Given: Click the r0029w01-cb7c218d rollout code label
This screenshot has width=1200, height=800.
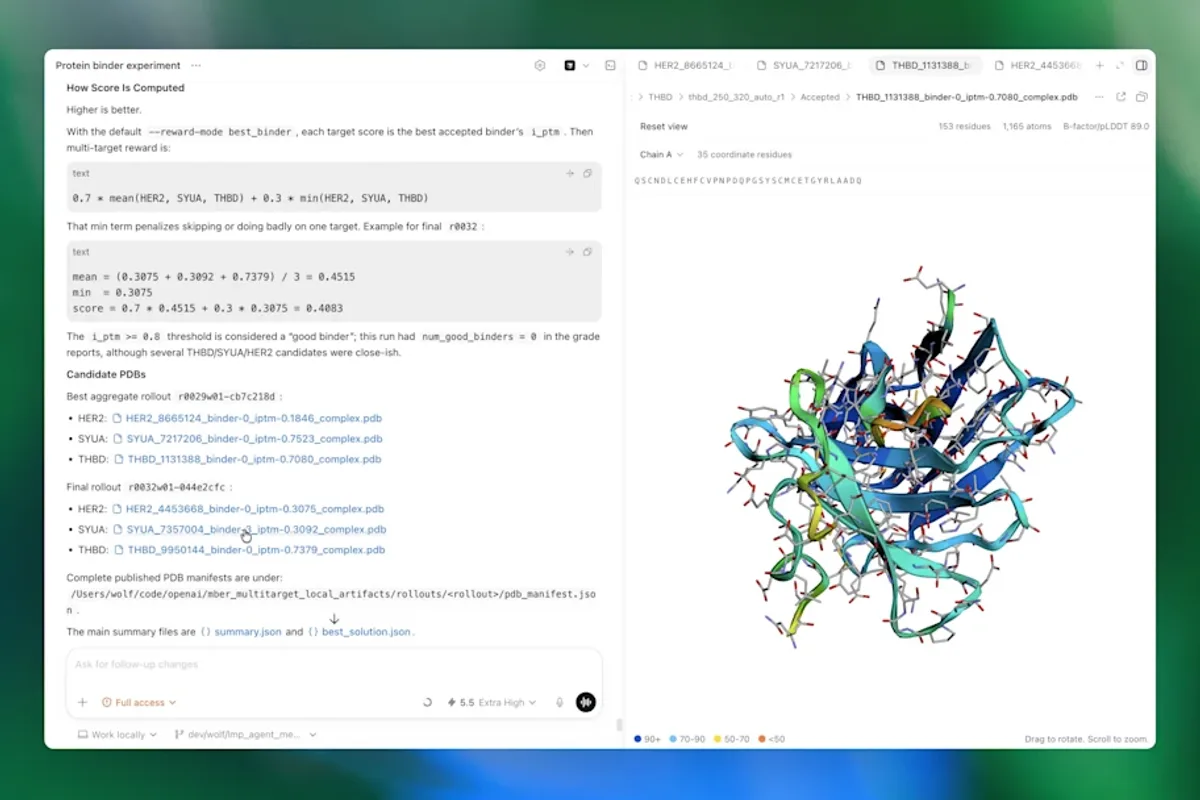Looking at the screenshot, I should coord(226,397).
